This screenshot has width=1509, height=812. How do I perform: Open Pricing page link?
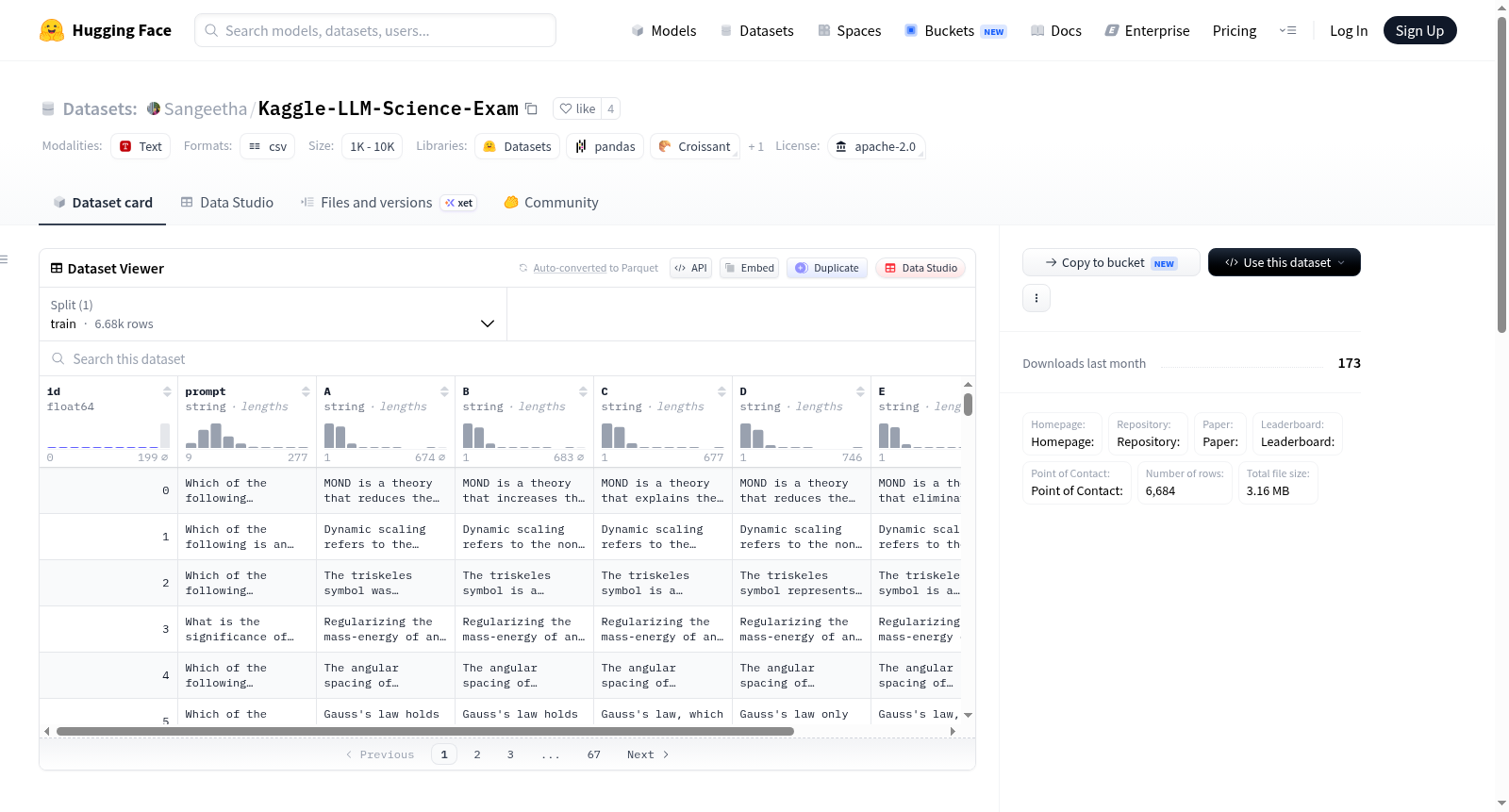click(x=1235, y=30)
